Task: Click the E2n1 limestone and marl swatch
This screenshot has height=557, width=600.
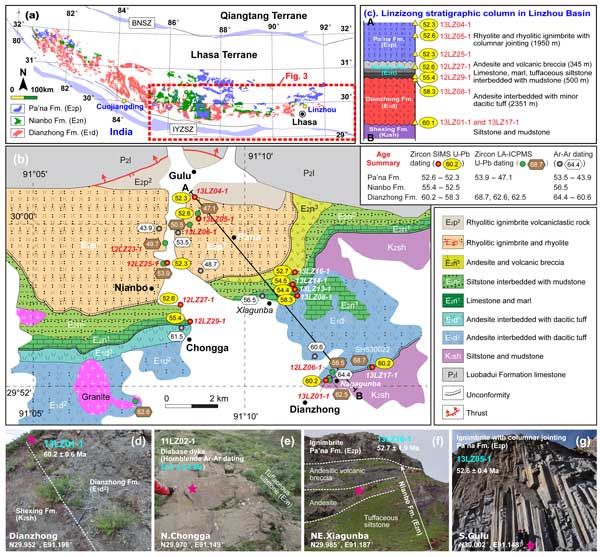Action: [x=452, y=301]
